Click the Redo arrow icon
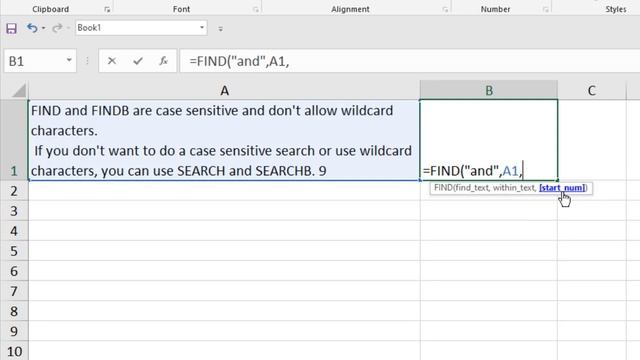 pyautogui.click(x=57, y=28)
